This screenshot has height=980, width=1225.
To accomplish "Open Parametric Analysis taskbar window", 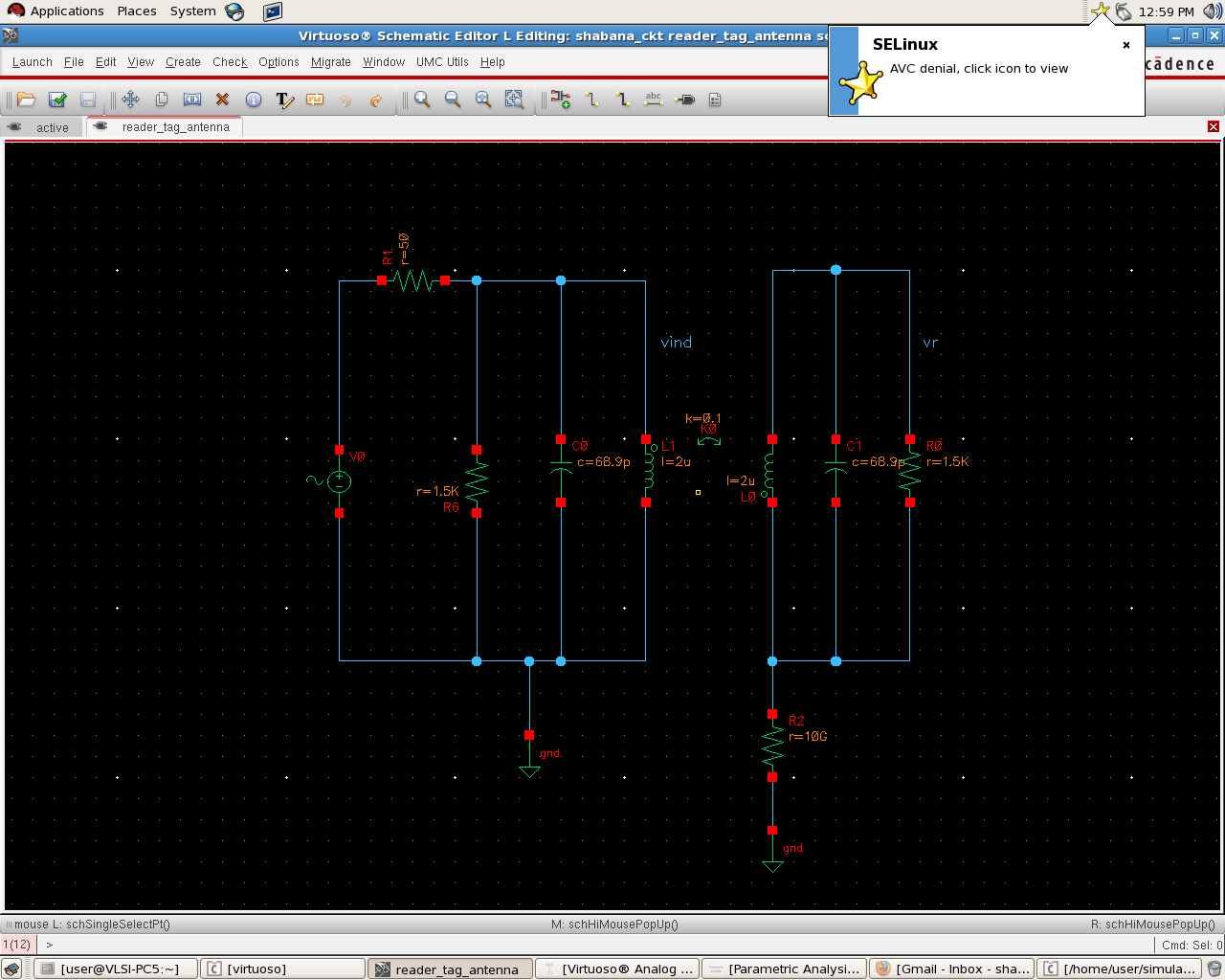I will coord(785,969).
